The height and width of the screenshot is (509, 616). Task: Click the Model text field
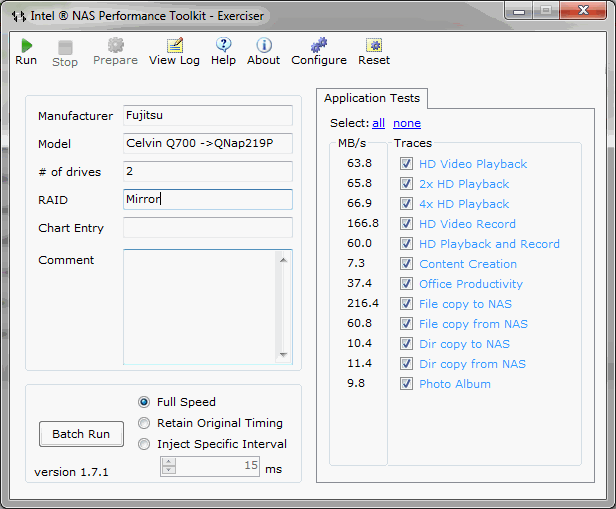[x=208, y=143]
